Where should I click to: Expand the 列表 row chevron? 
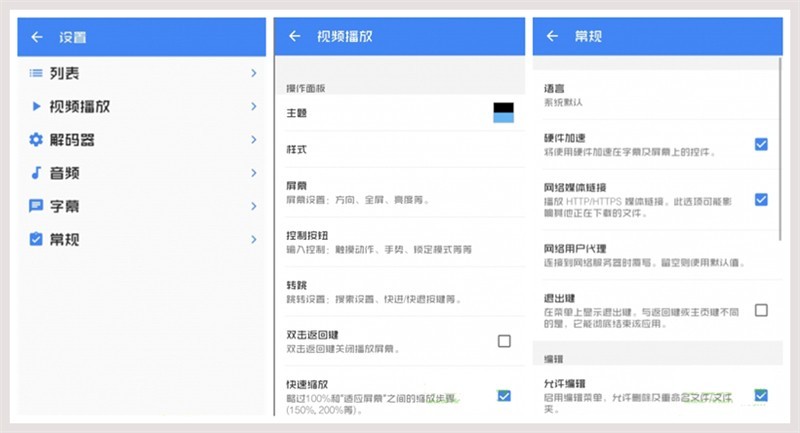click(254, 73)
